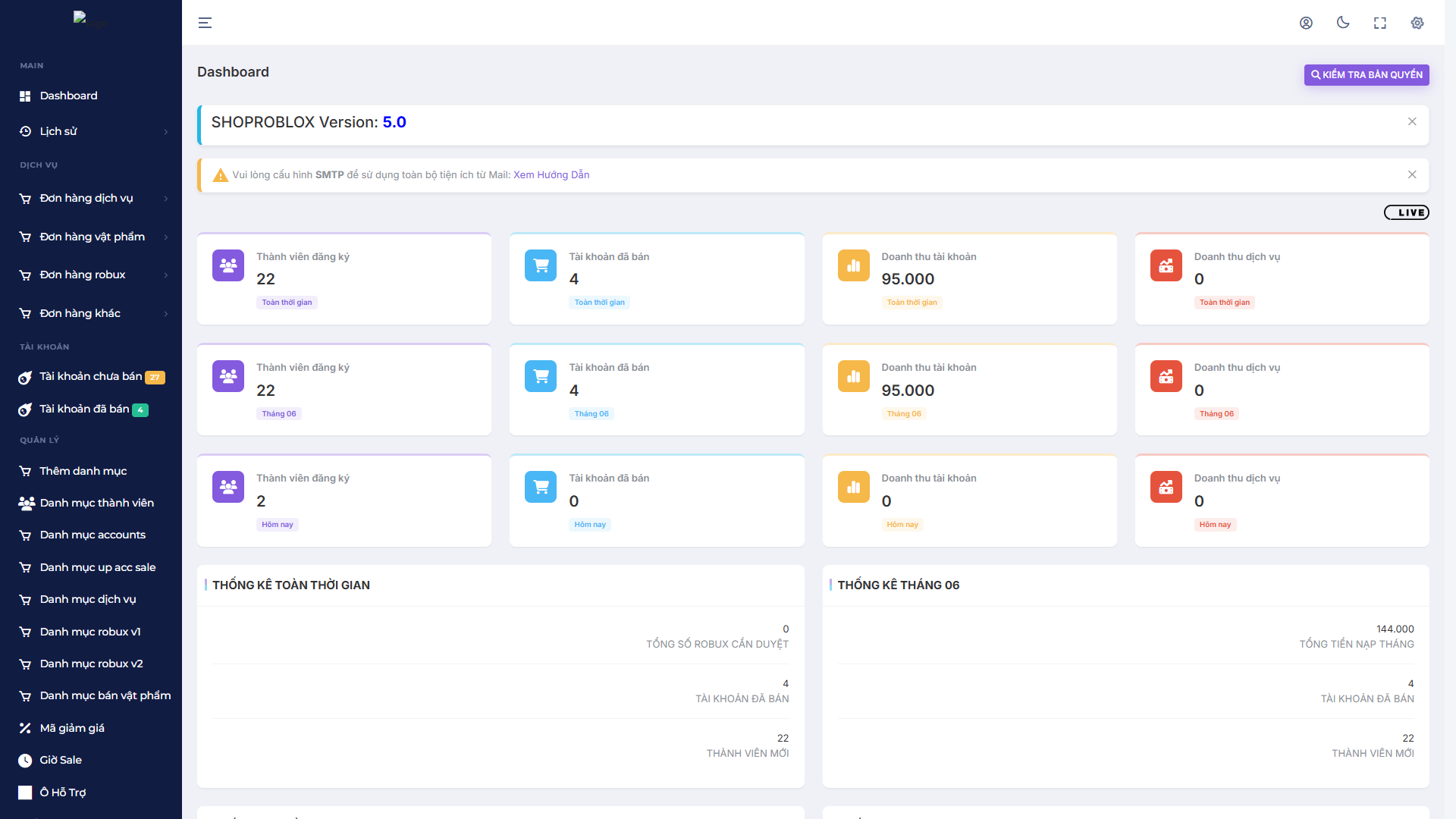Click the purple members icon for Thành viên đăng ký

[228, 265]
